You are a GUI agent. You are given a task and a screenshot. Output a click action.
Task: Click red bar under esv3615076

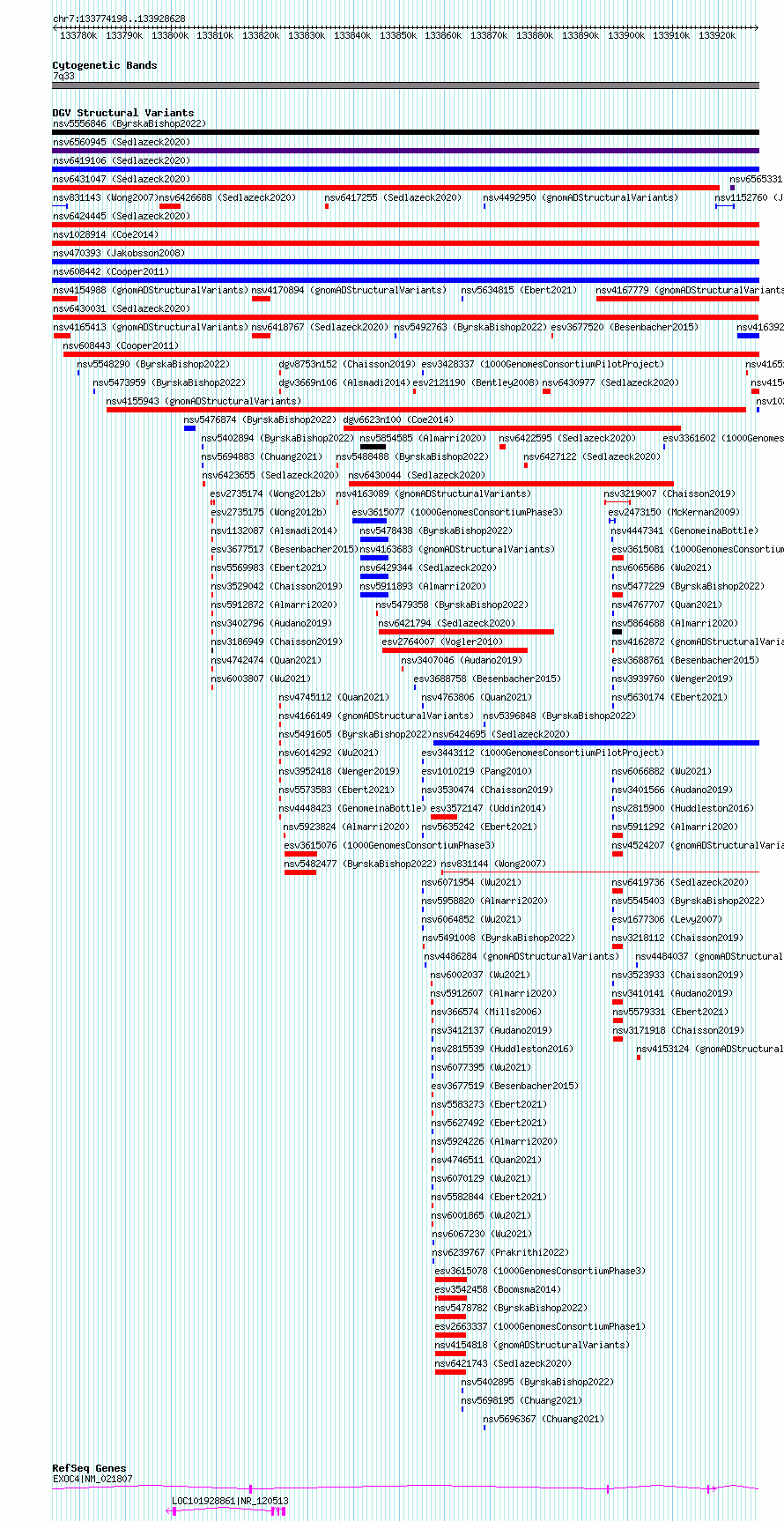300,854
